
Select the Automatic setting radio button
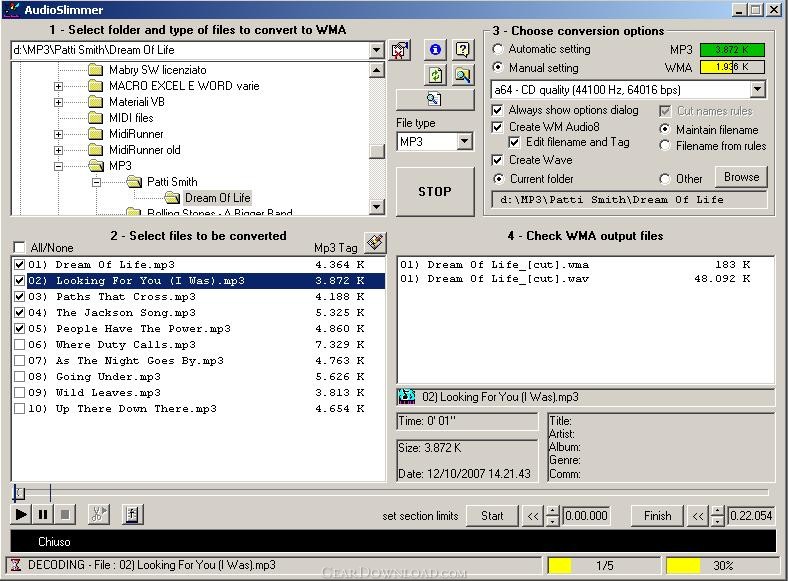pos(498,49)
